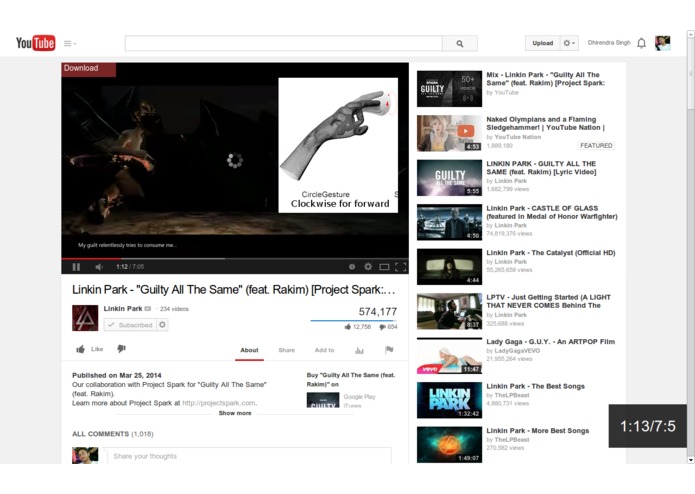Open the Naked Olympians YouTube Nation thumbnail

(449, 133)
